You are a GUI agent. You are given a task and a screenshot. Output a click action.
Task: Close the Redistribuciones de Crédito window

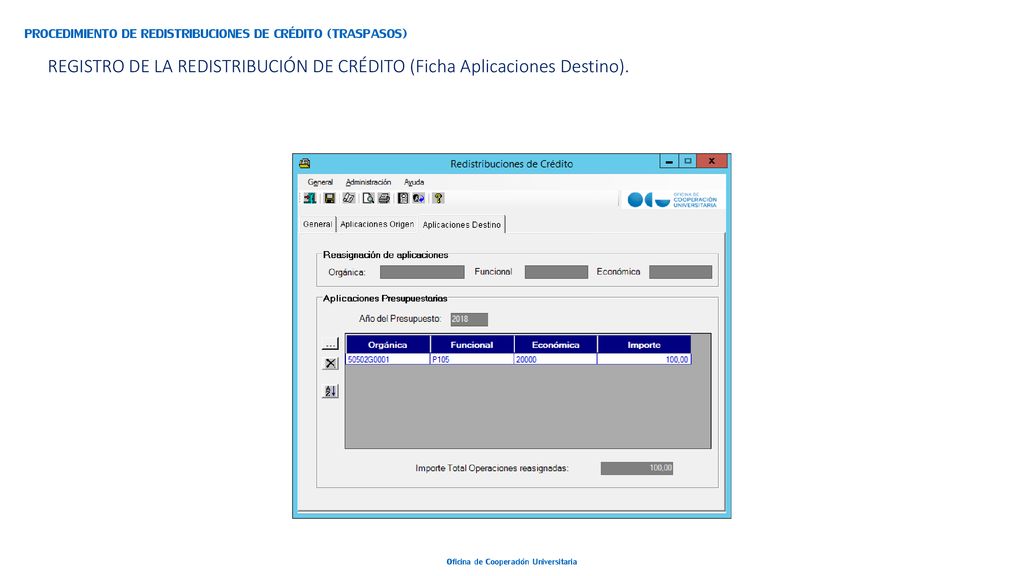coord(712,161)
